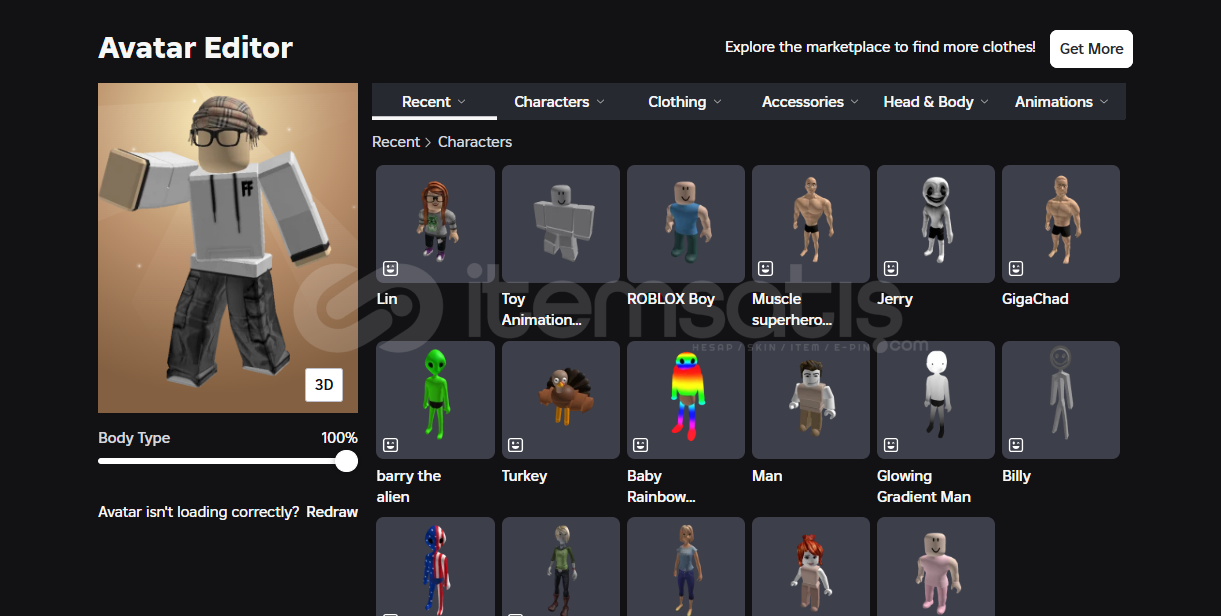
Task: Click the emote badge icon on Jerry card
Action: pos(891,268)
